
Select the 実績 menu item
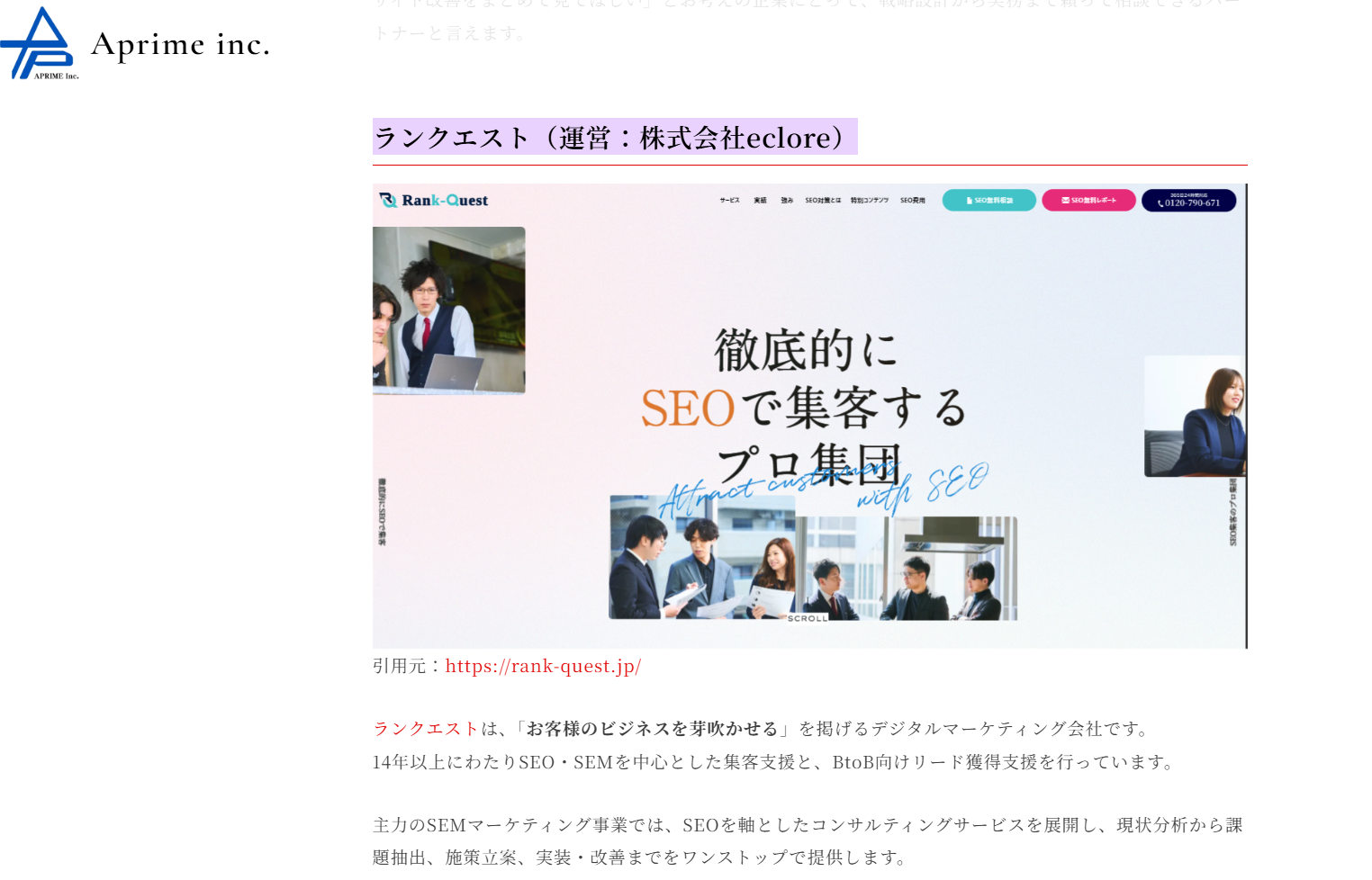tap(760, 201)
